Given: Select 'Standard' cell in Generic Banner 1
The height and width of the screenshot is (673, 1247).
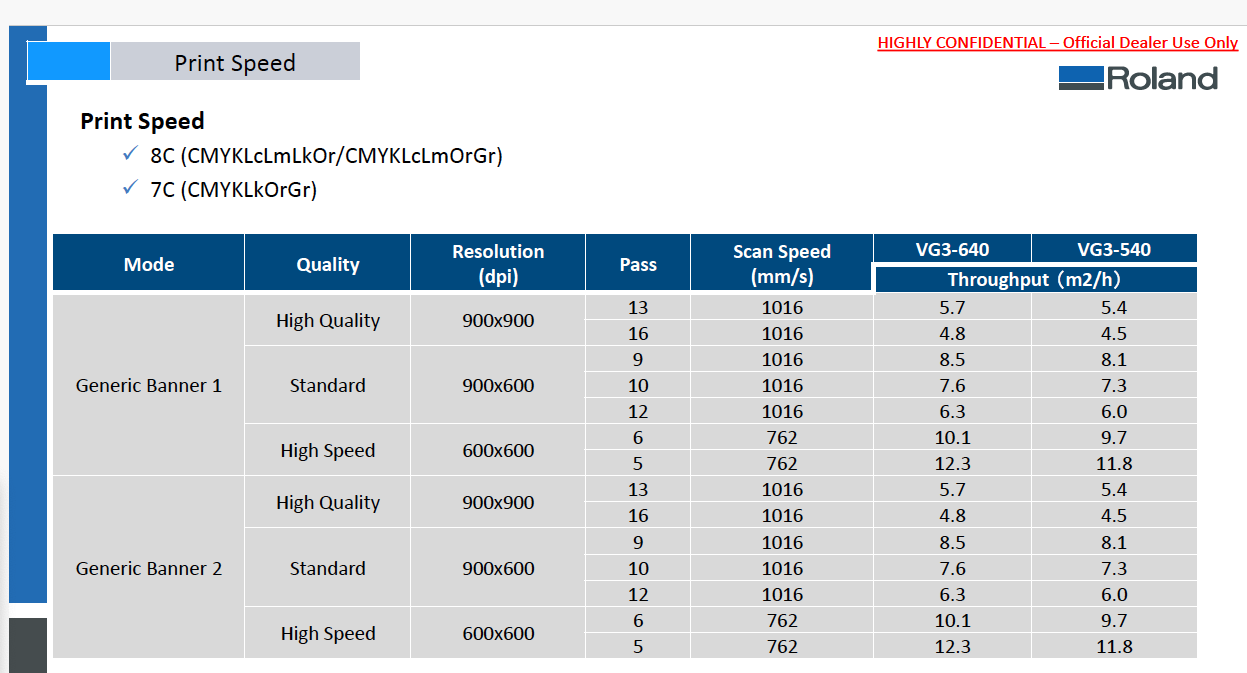Looking at the screenshot, I should pos(328,385).
